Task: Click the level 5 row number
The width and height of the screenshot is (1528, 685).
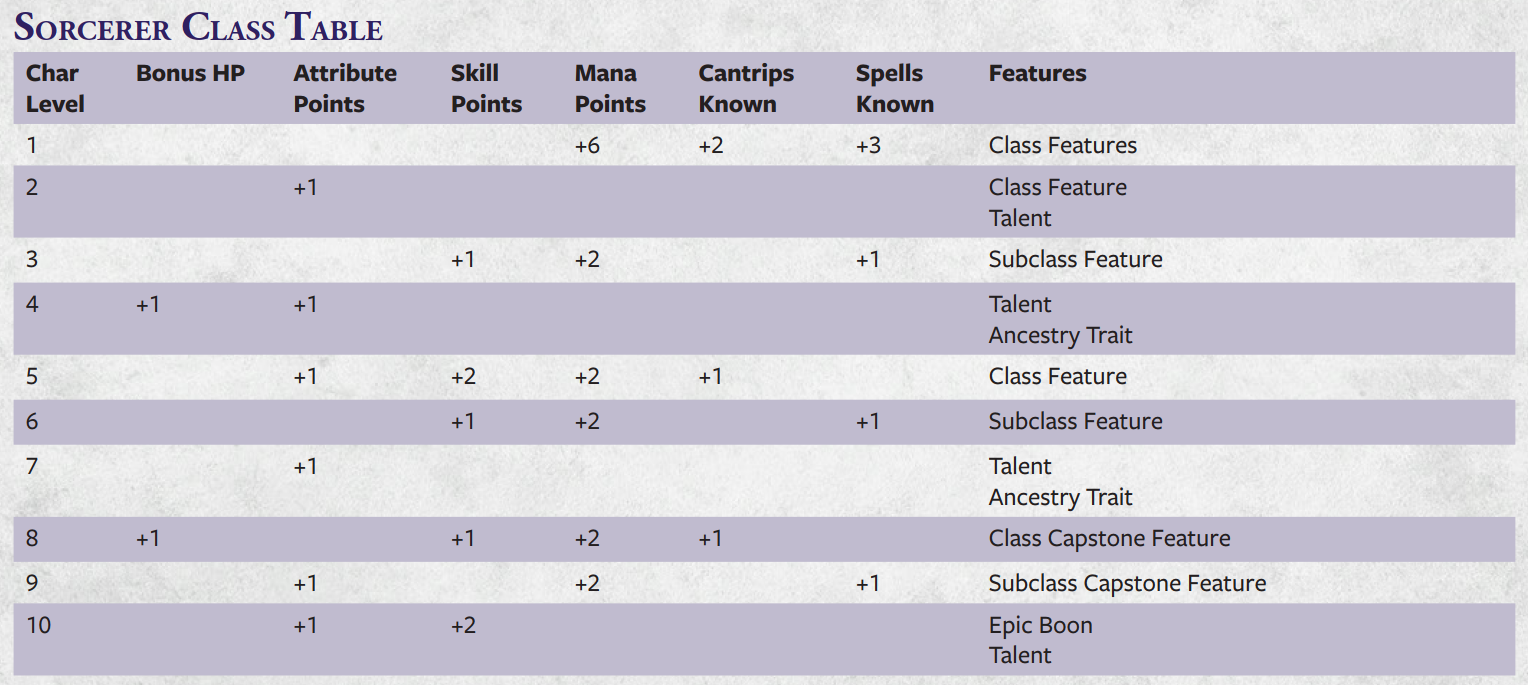Action: (32, 377)
